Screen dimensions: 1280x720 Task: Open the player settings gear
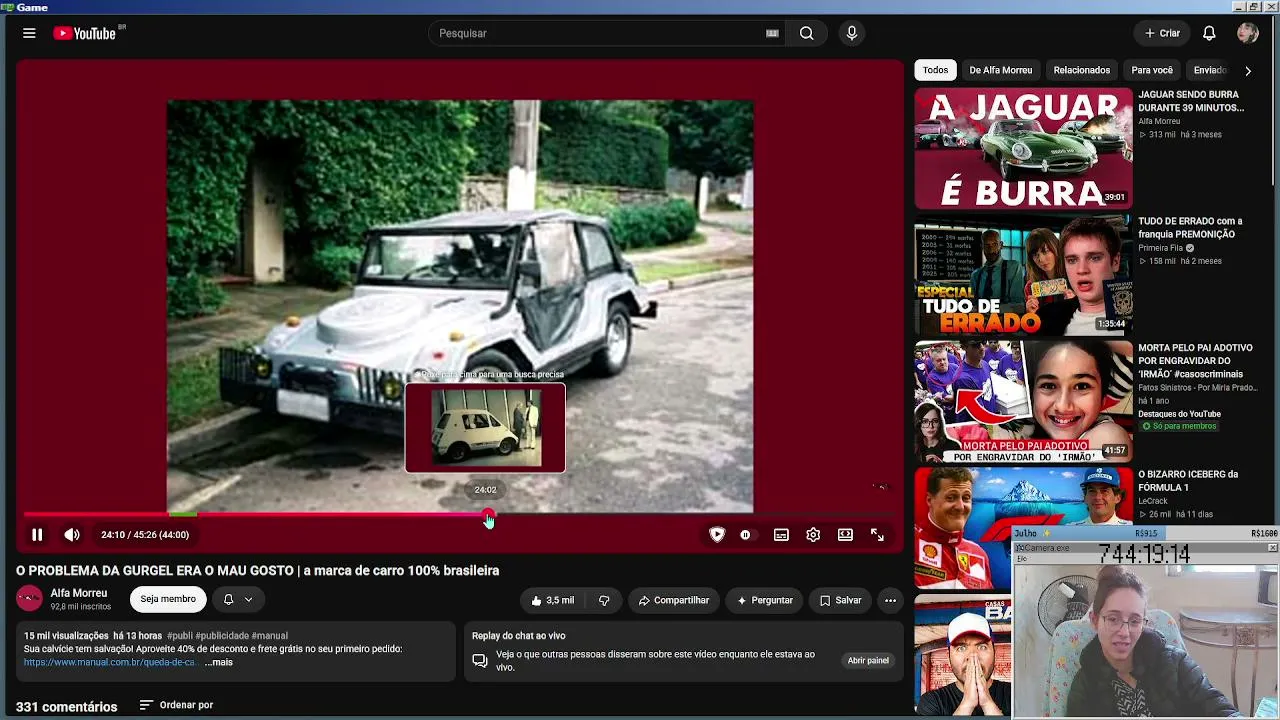click(x=813, y=535)
